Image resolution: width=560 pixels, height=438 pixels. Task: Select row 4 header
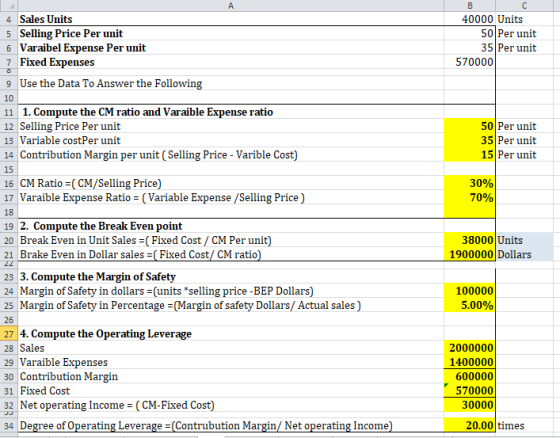tap(9, 19)
